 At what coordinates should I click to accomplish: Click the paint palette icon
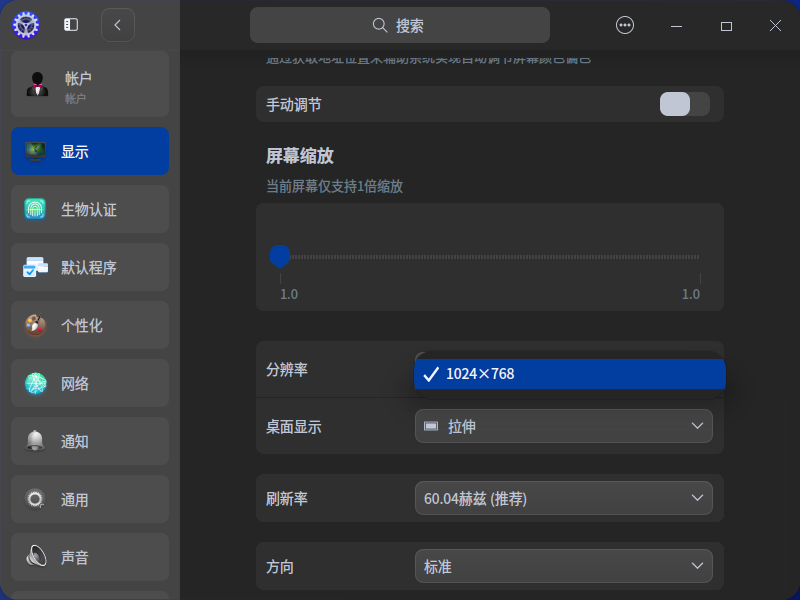(35, 325)
